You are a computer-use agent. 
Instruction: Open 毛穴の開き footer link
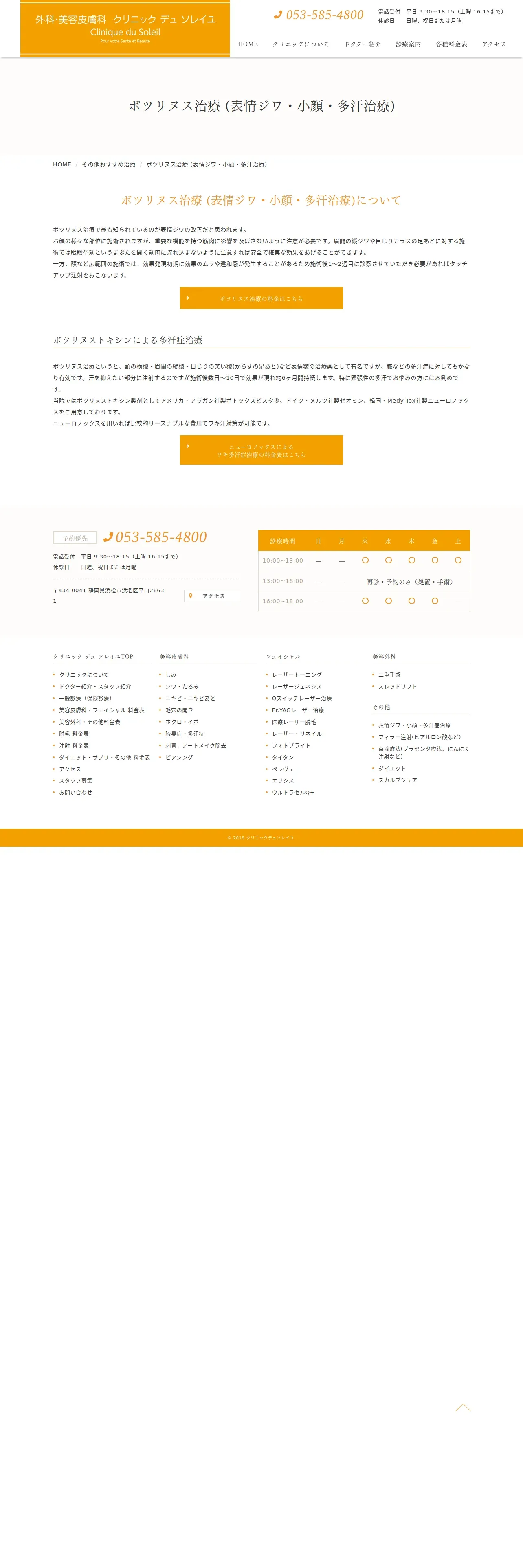tap(179, 710)
